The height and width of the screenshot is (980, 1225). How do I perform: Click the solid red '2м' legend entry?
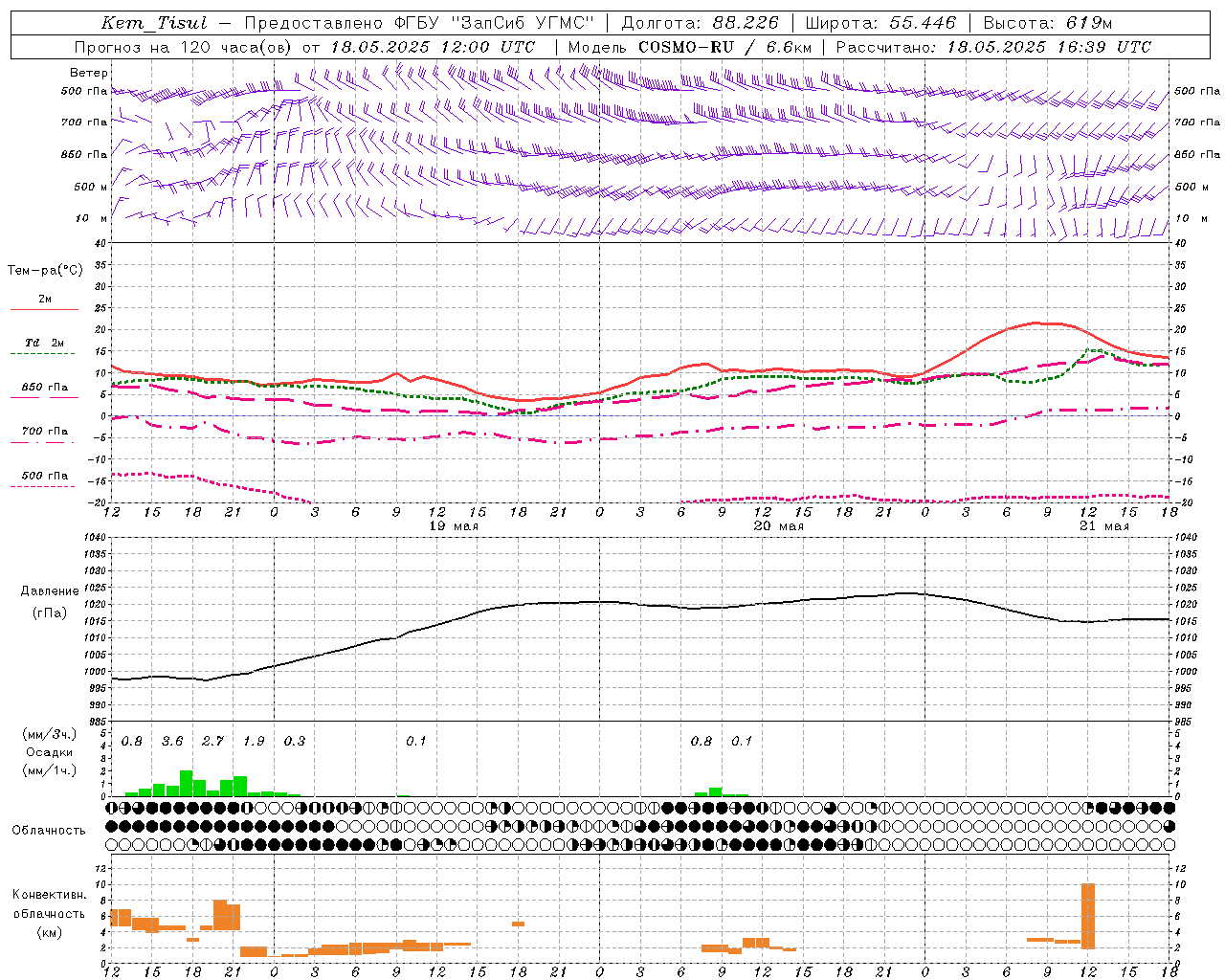[x=44, y=302]
